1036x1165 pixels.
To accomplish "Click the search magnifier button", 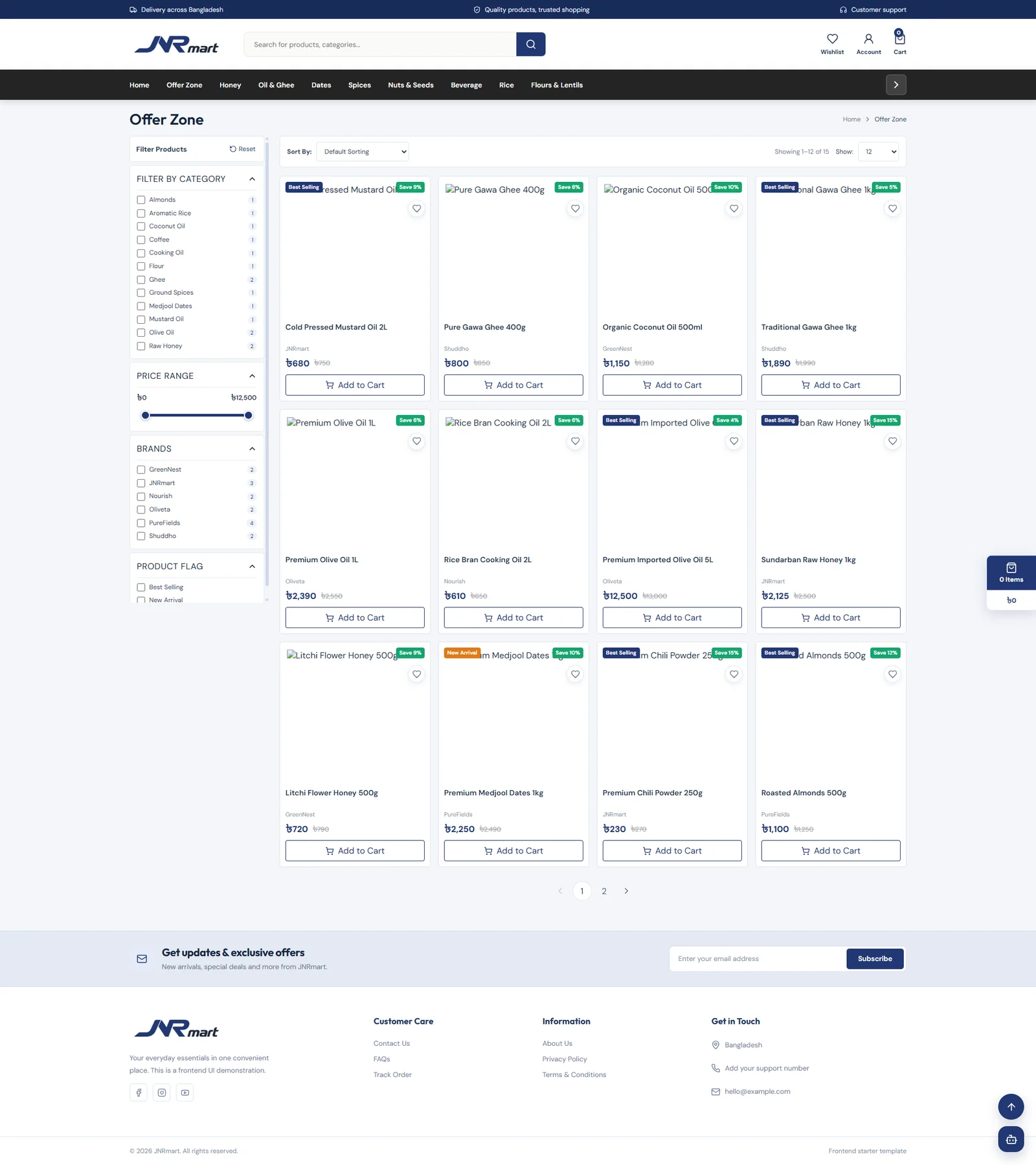I will tap(530, 44).
